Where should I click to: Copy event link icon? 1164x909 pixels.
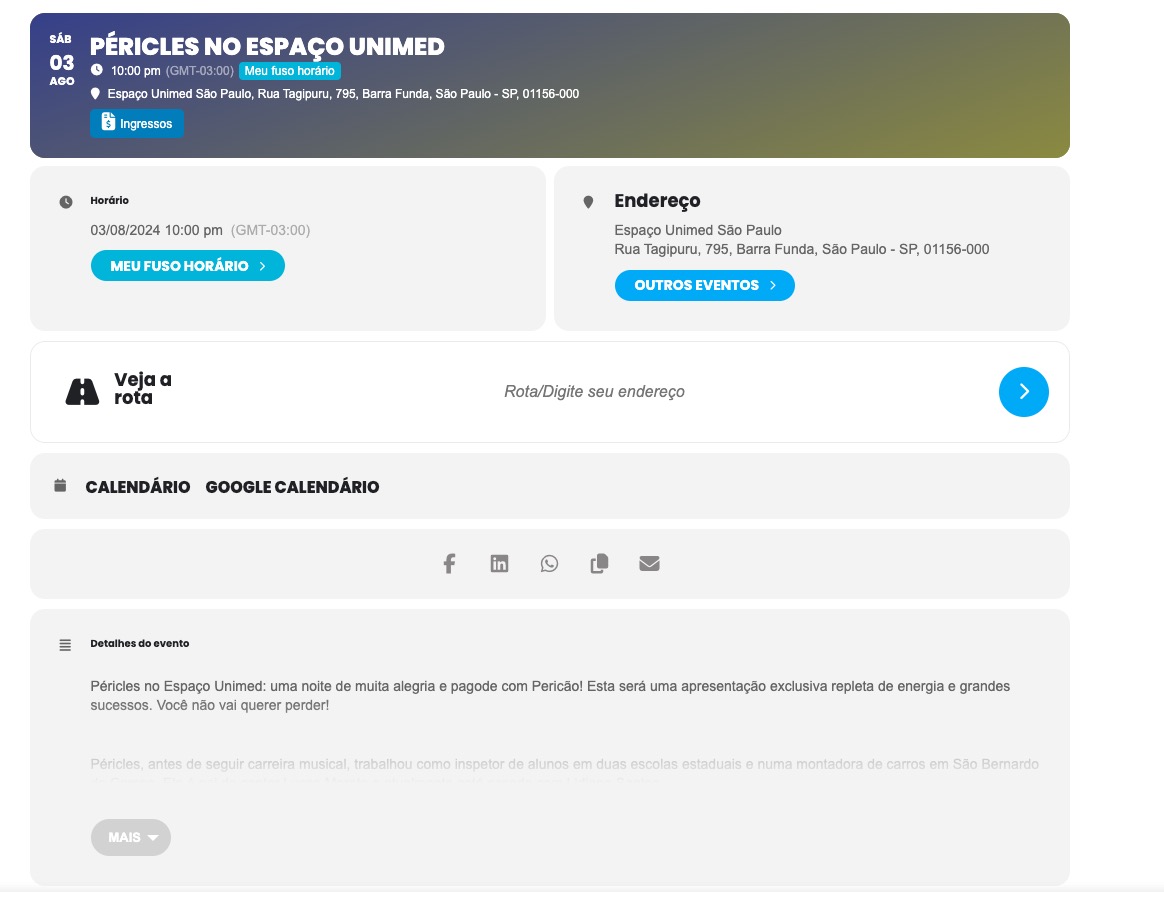pos(599,564)
